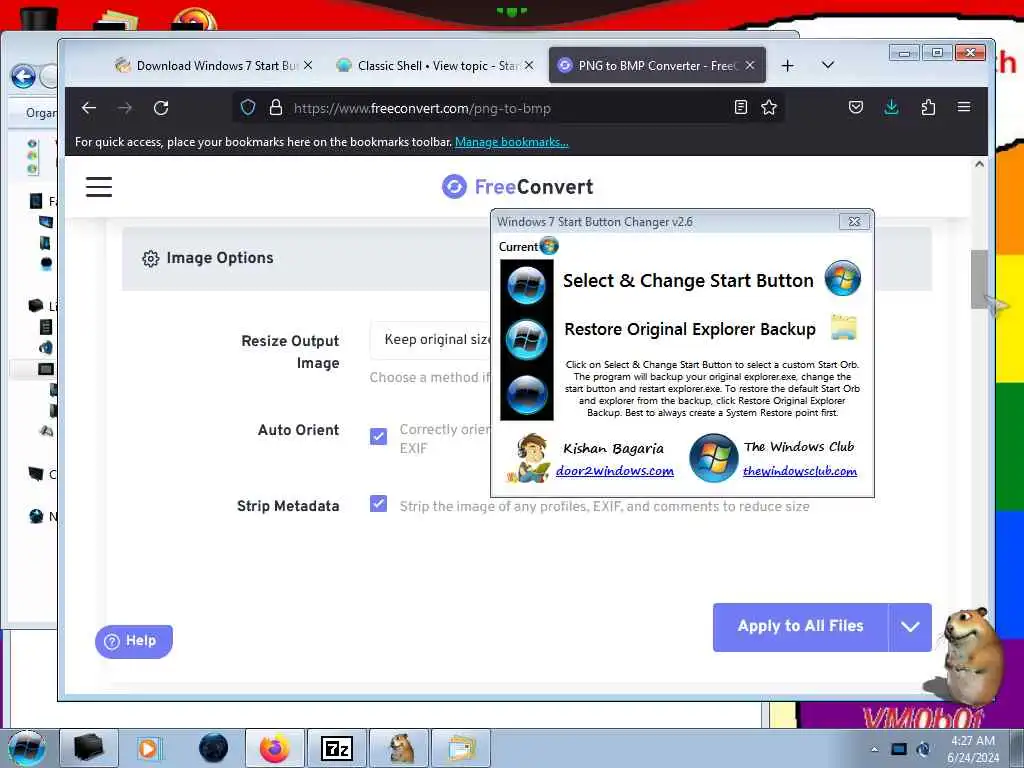
Task: Click the black box taskbar icon
Action: pyautogui.click(x=89, y=748)
